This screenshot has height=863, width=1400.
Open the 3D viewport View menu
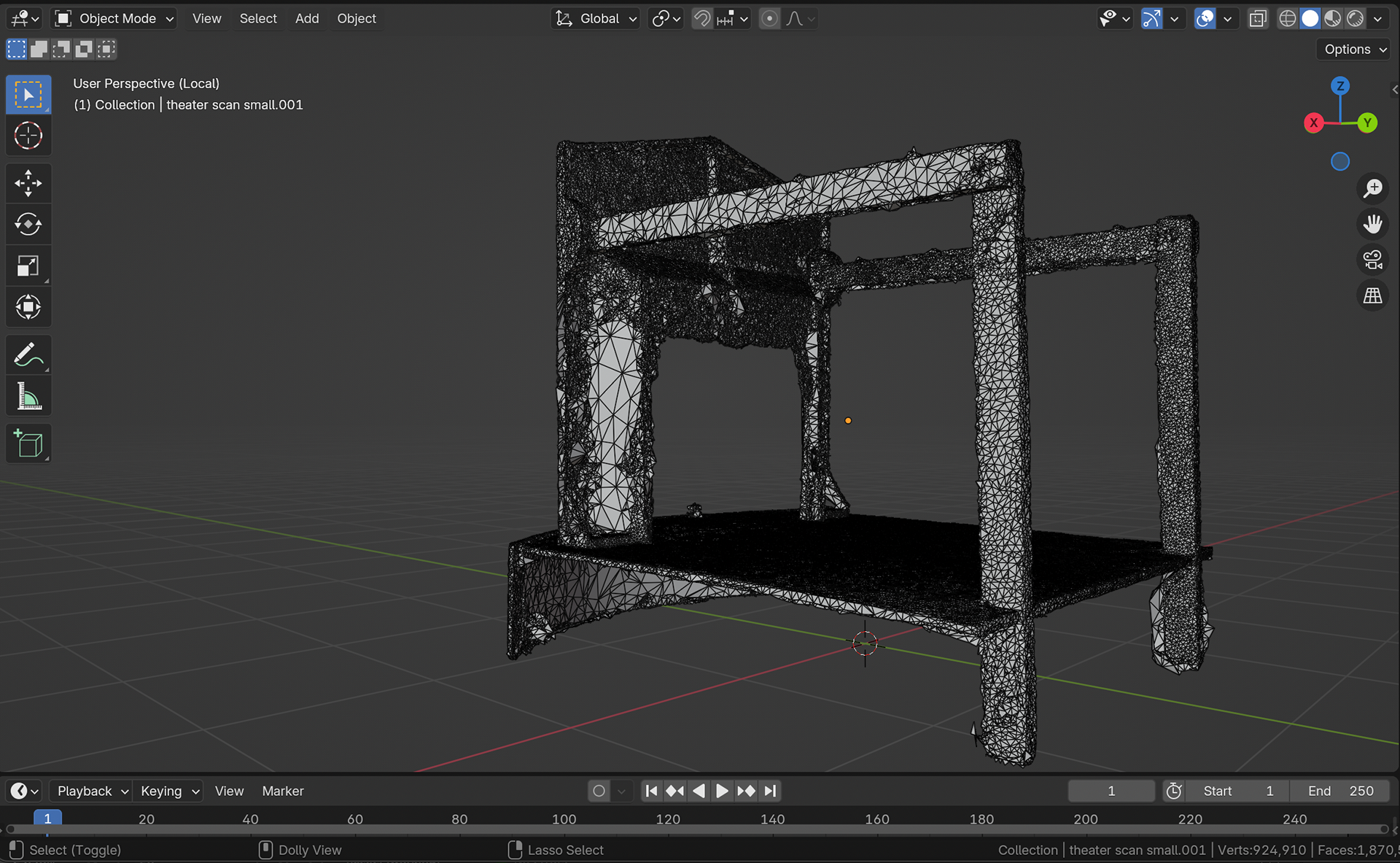pos(206,18)
